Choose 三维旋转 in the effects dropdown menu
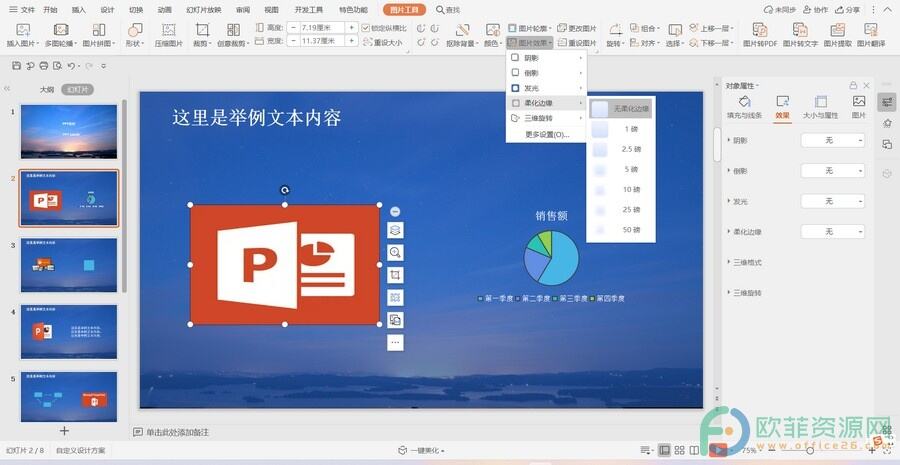Image resolution: width=900 pixels, height=465 pixels. 546,118
